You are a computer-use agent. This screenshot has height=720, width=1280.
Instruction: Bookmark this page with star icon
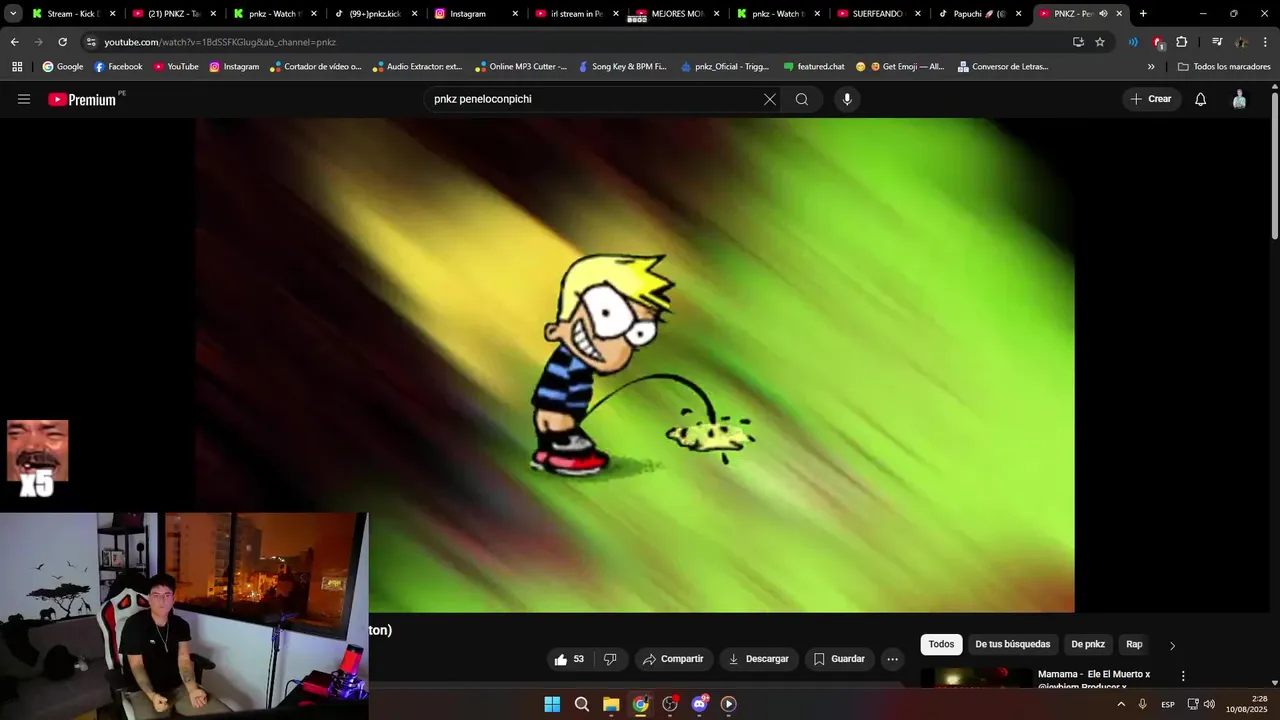[1100, 42]
